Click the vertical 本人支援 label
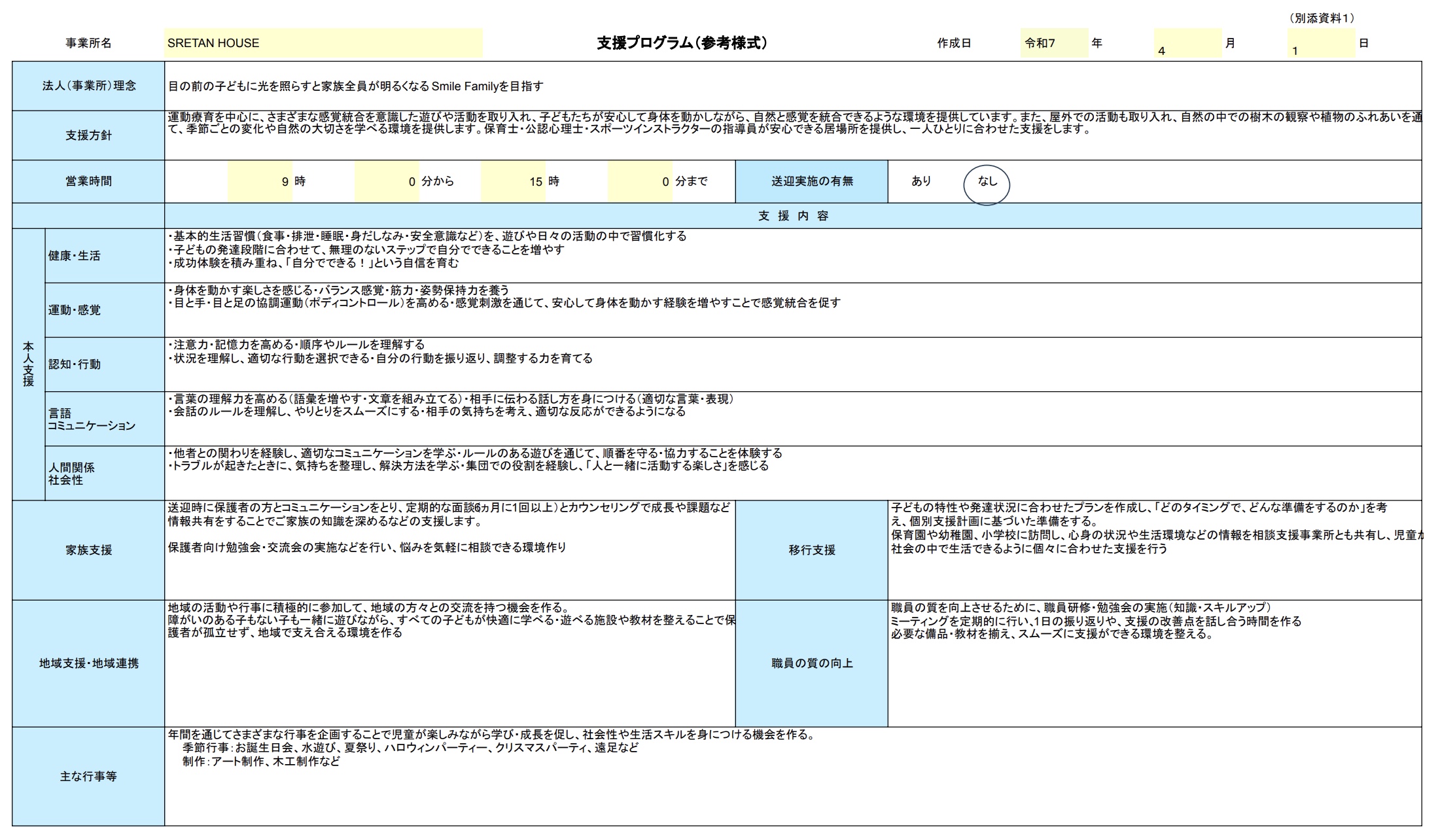 (28, 364)
